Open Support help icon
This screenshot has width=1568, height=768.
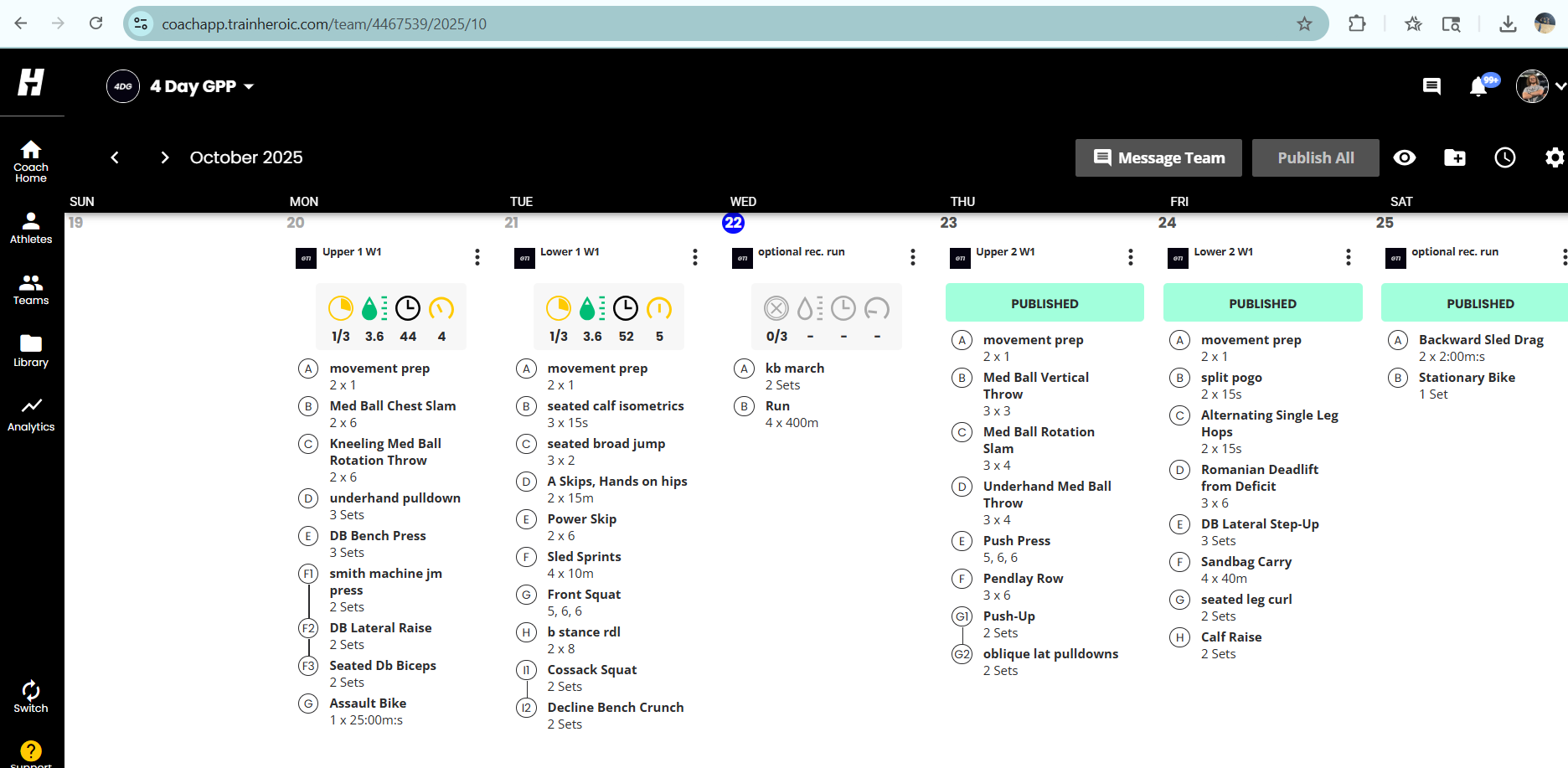coord(31,751)
